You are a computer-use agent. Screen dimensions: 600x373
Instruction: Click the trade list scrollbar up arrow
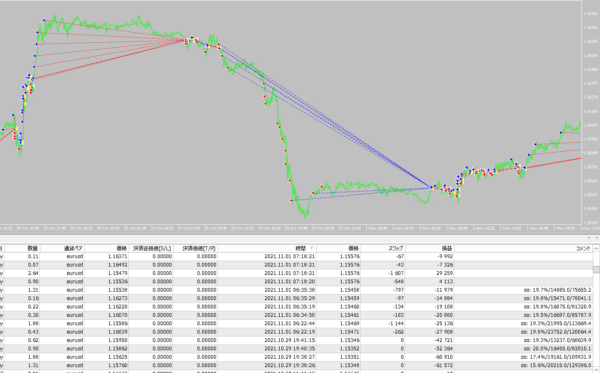pyautogui.click(x=596, y=249)
